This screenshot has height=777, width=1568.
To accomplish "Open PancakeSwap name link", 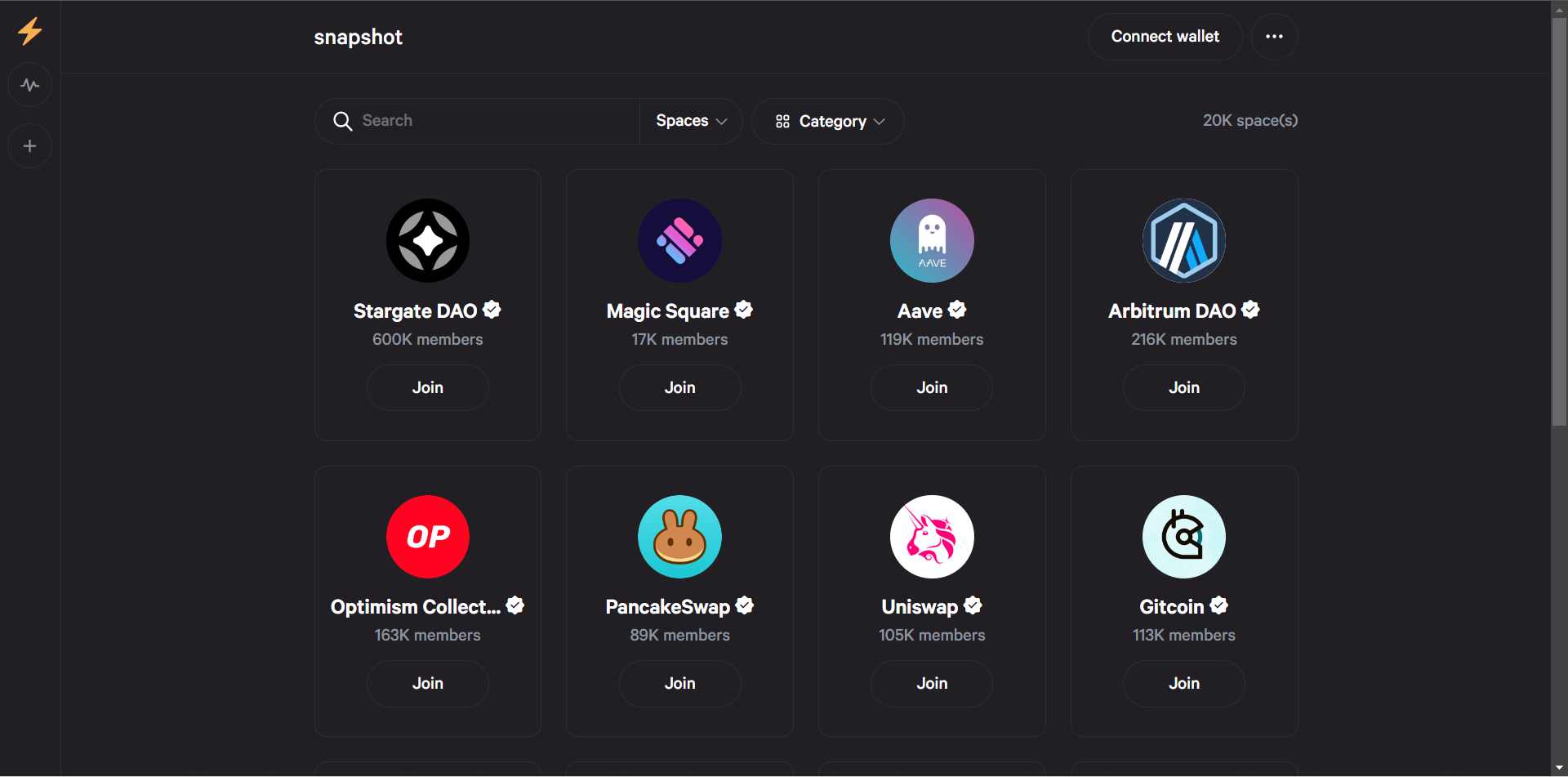I will 667,607.
